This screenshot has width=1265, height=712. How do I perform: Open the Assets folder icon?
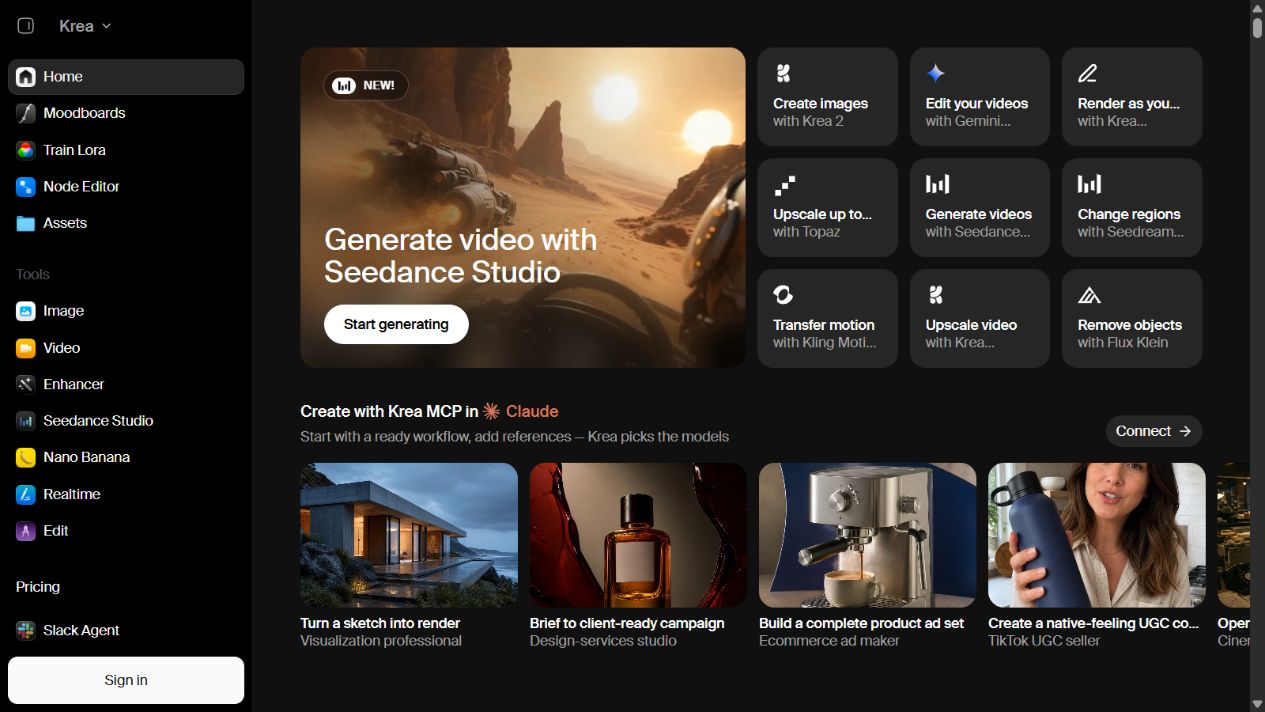click(26, 223)
